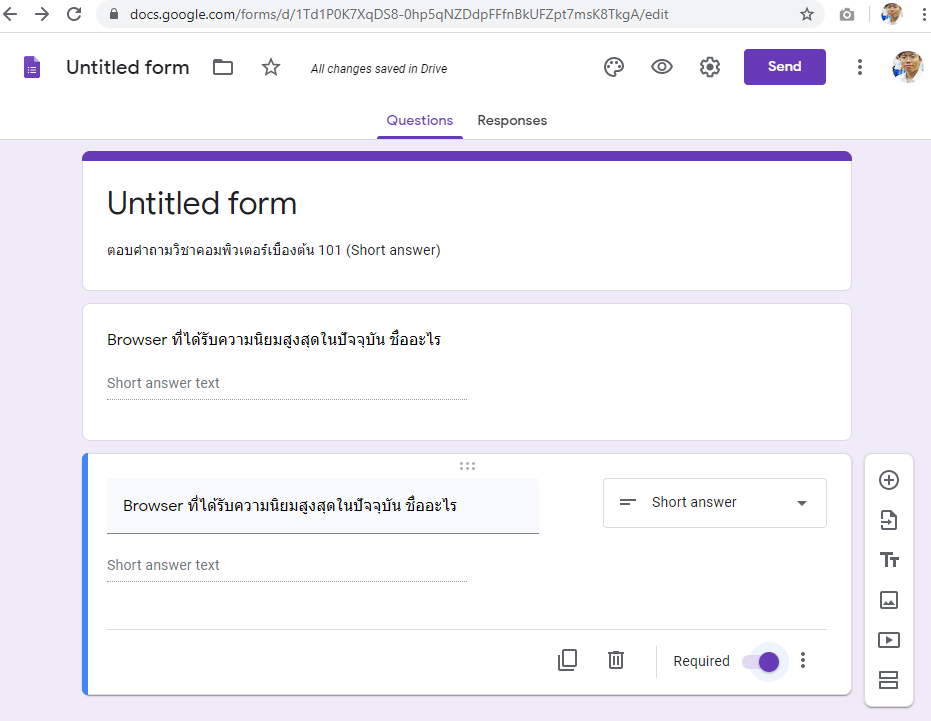Click the Move to folder icon
The image size is (931, 721).
coord(223,67)
